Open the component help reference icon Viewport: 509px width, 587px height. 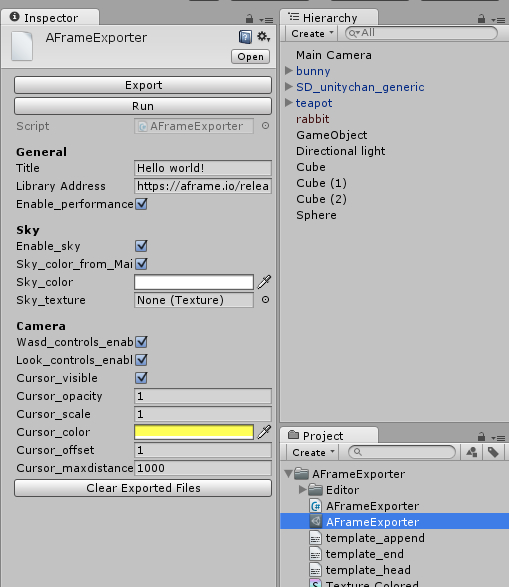[245, 37]
